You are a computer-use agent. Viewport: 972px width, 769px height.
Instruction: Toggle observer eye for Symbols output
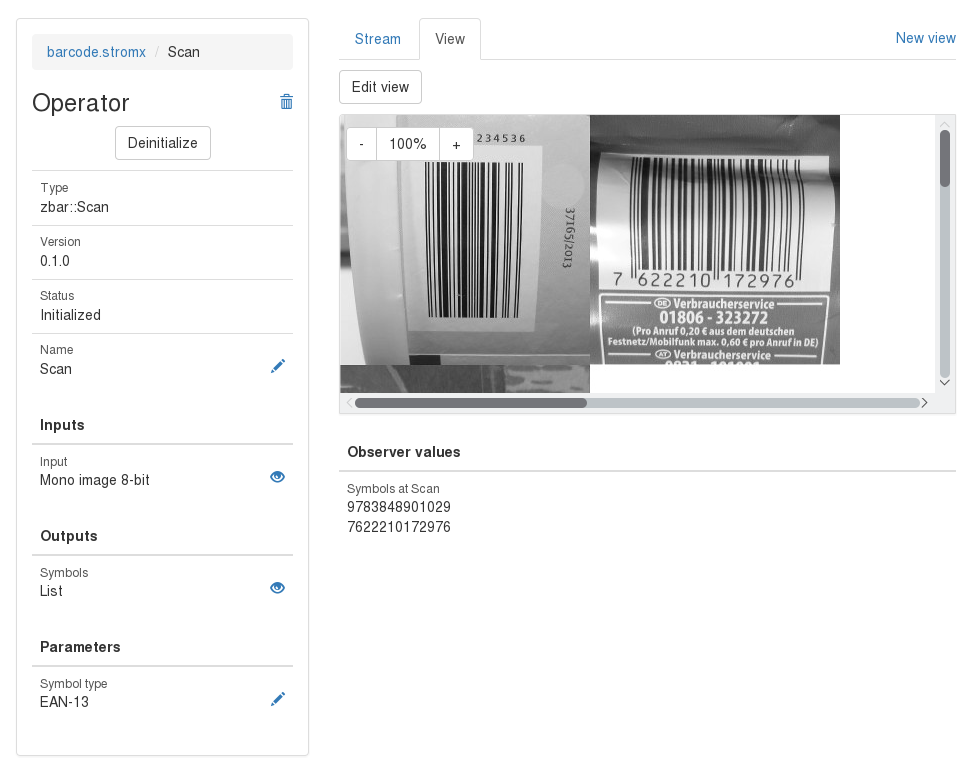[x=278, y=587]
